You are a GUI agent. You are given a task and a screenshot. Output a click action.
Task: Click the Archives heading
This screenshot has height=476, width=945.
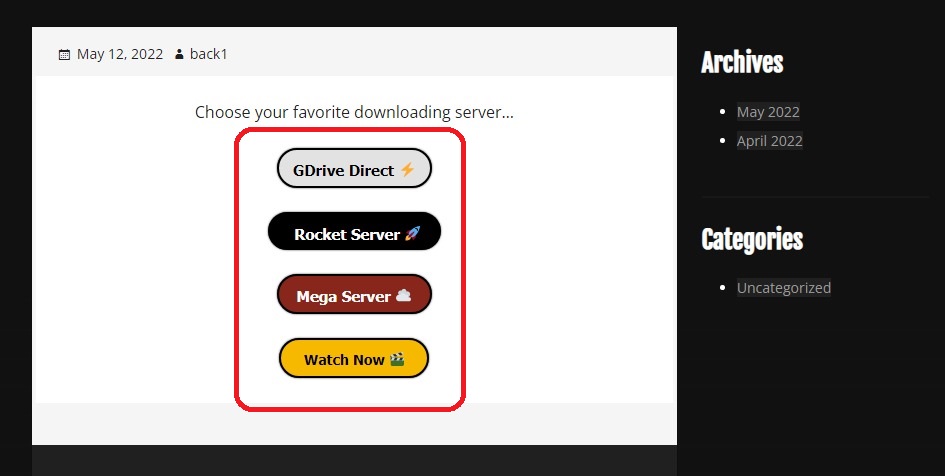point(742,62)
